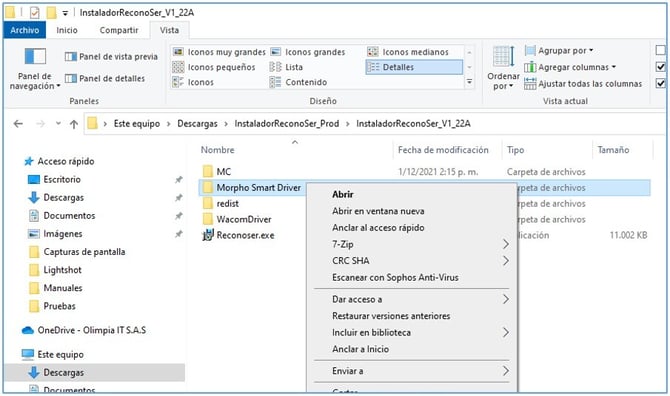Choose Restaurar versiones anteriores
670x396 pixels.
(x=412, y=316)
